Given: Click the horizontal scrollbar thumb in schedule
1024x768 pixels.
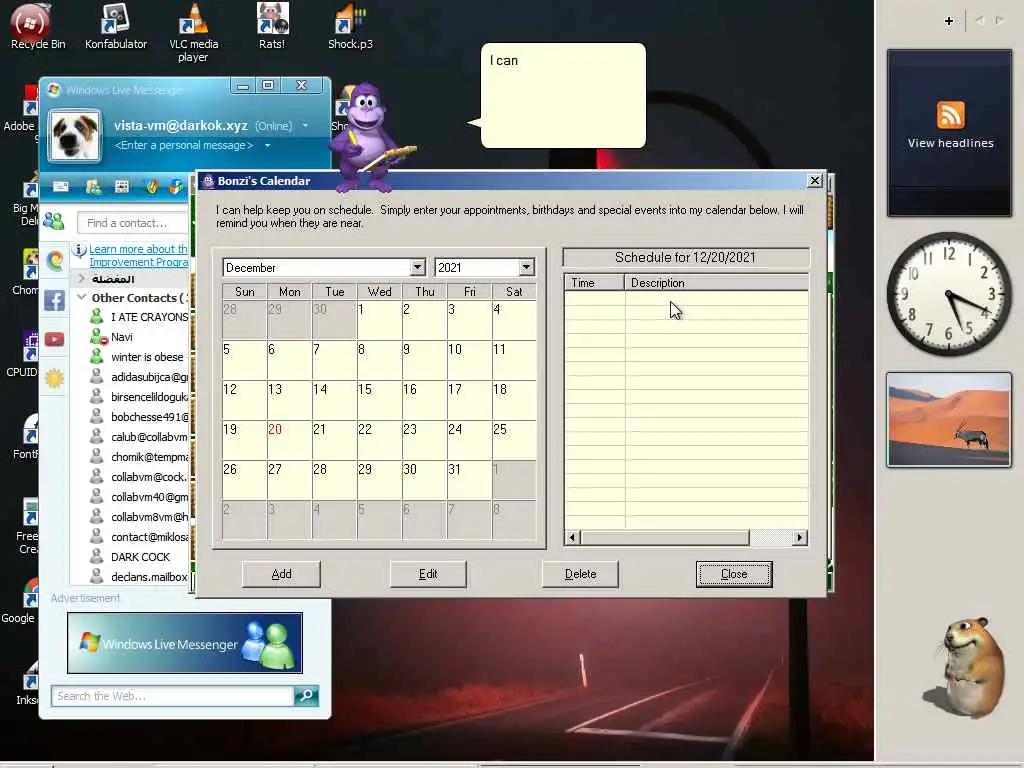Looking at the screenshot, I should click(x=665, y=537).
